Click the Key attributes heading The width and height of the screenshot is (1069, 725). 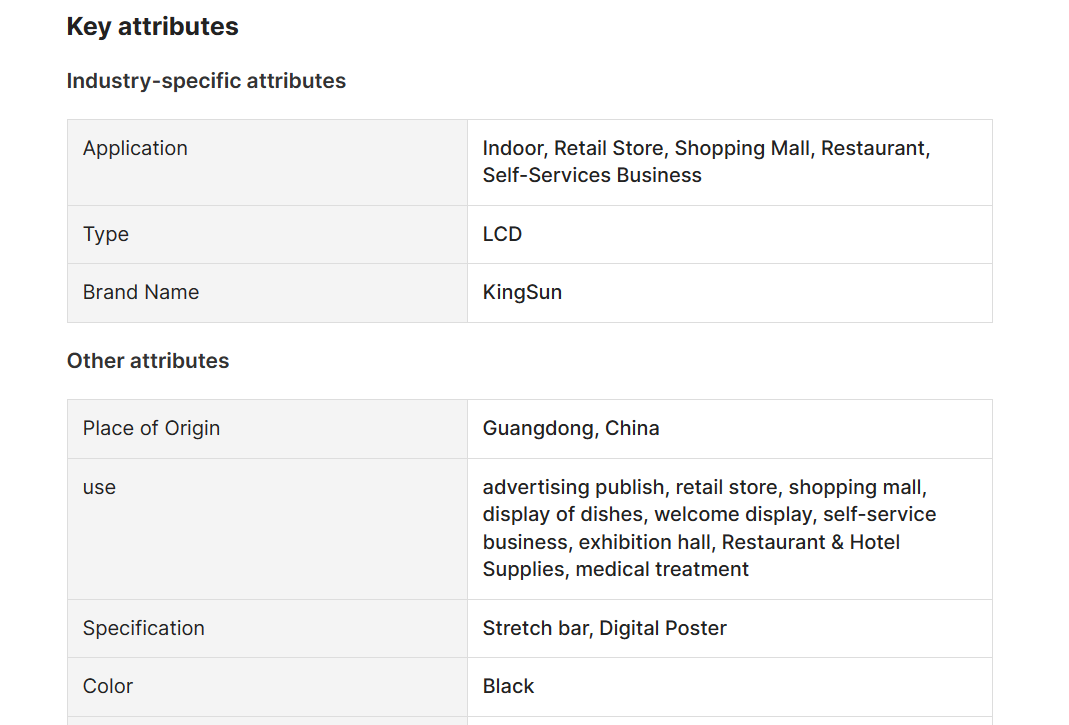[x=153, y=27]
